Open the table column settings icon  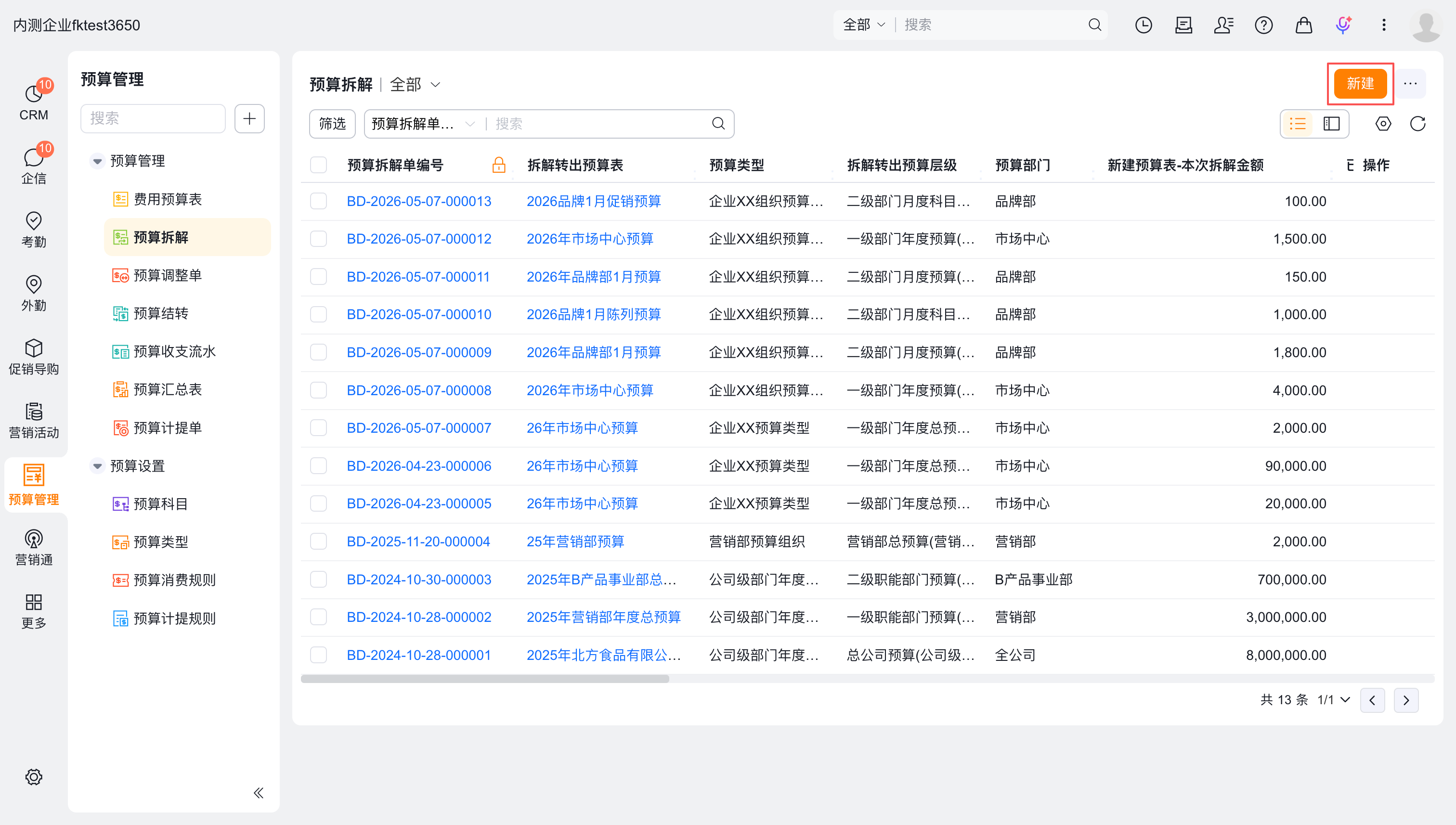pos(1383,124)
